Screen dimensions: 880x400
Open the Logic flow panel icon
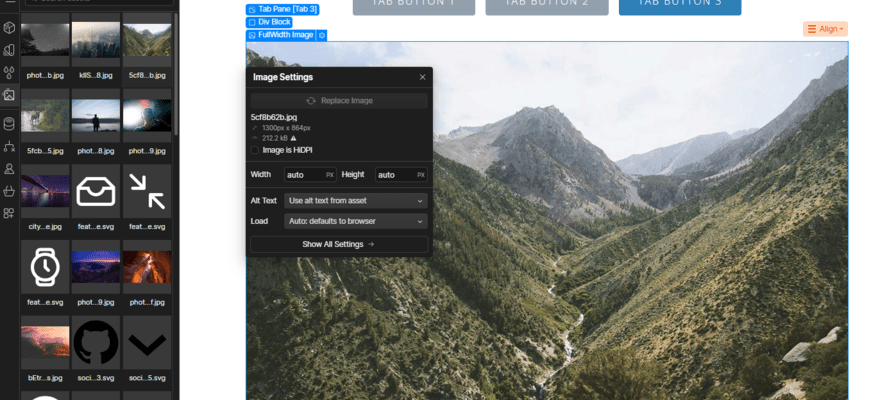[x=8, y=146]
